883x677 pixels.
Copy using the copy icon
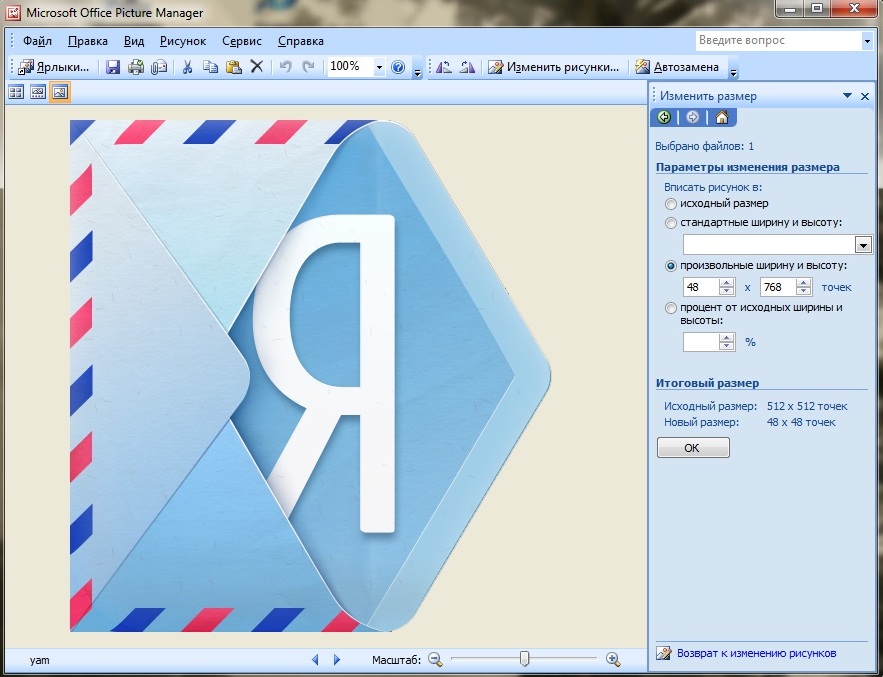[211, 67]
